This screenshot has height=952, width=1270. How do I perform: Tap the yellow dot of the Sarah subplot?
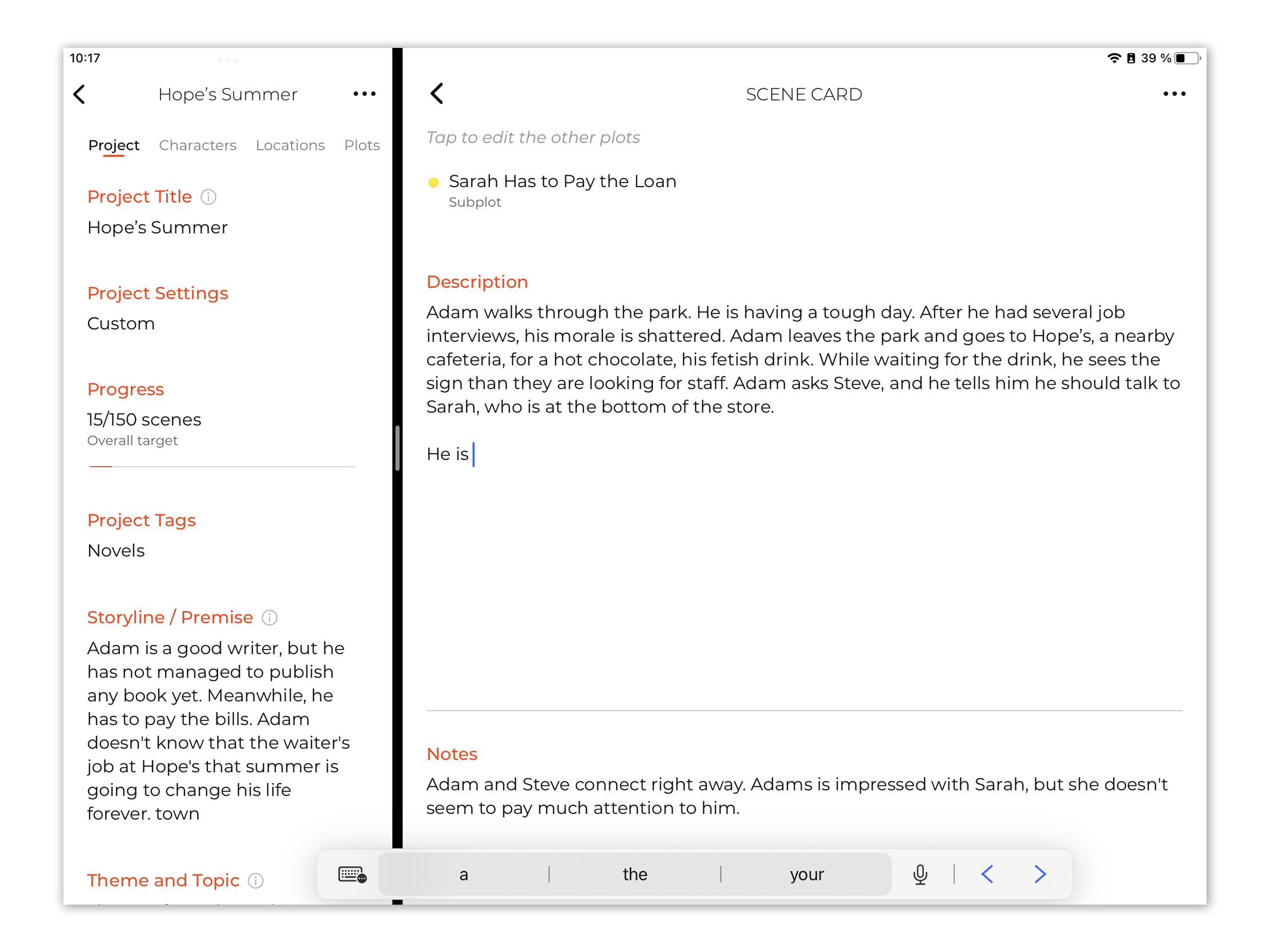click(433, 183)
